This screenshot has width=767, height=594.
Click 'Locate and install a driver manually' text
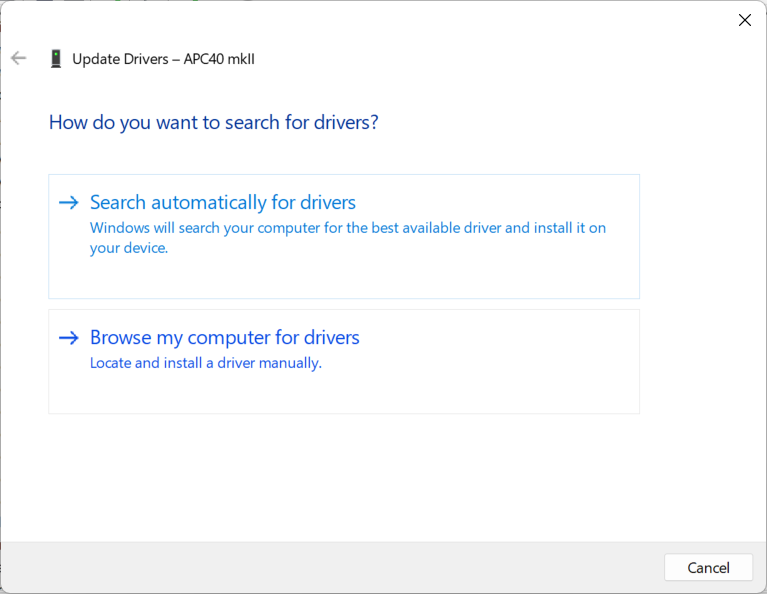click(x=206, y=363)
